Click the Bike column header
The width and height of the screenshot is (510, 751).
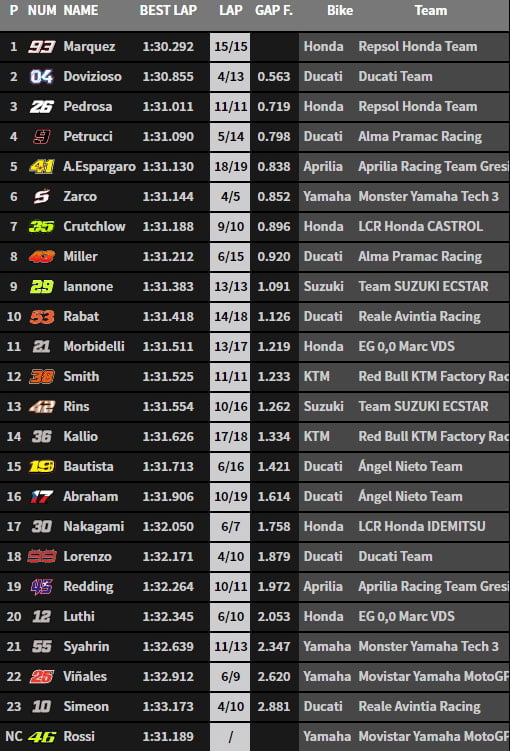pyautogui.click(x=340, y=11)
